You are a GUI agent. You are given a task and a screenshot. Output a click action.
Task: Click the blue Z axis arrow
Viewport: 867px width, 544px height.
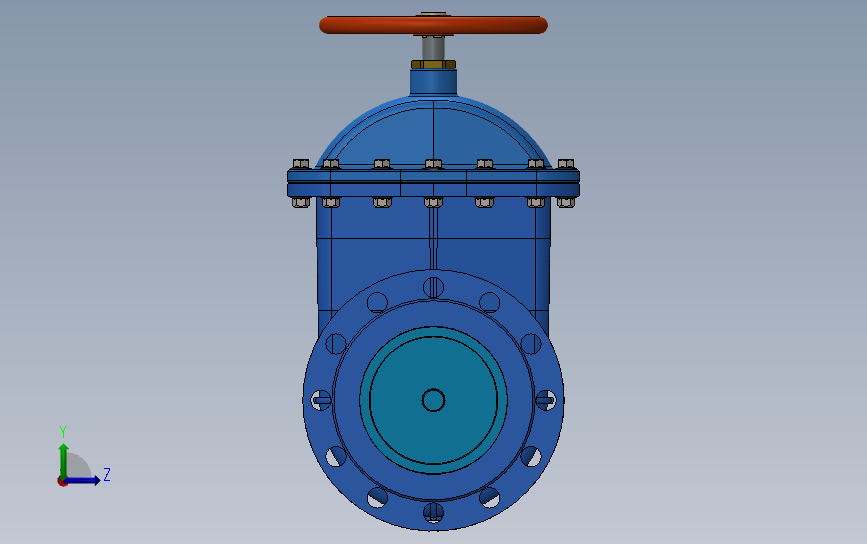[83, 480]
